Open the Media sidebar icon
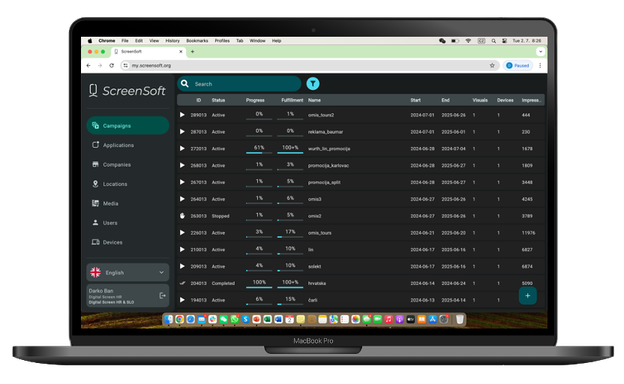The image size is (624, 384). click(96, 203)
